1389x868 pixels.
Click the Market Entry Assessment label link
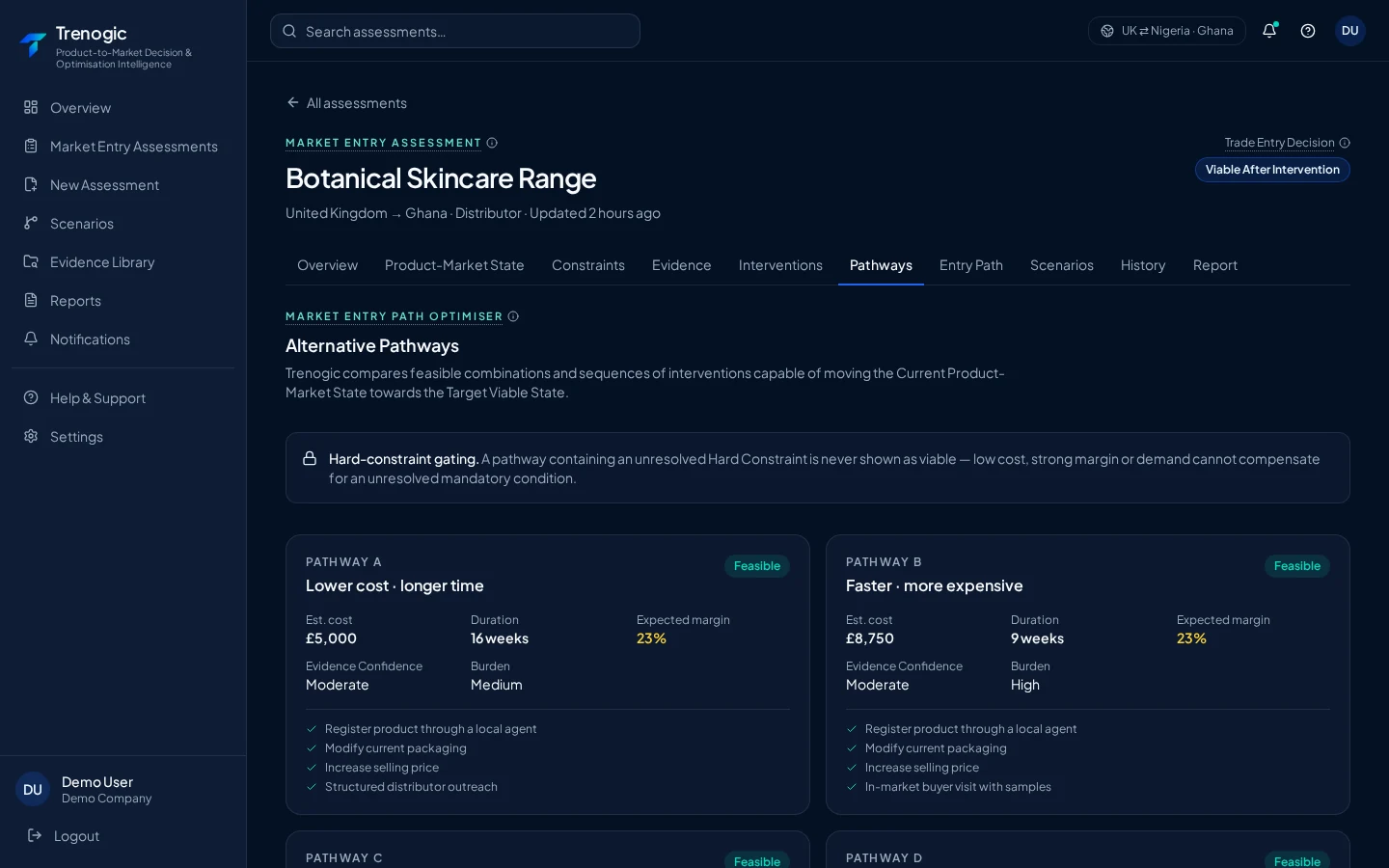[x=383, y=143]
